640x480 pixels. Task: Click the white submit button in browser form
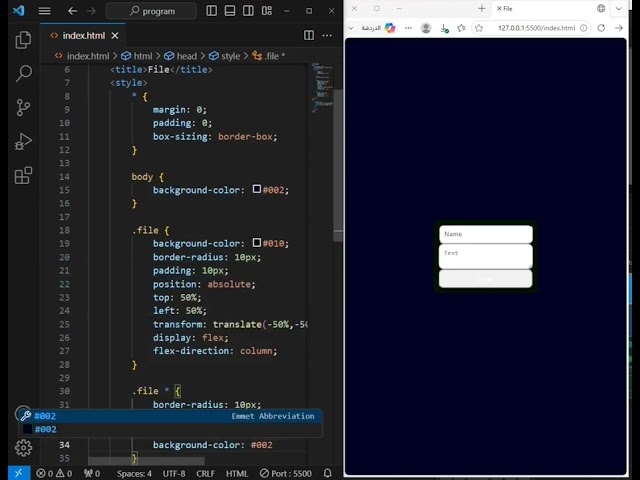pyautogui.click(x=486, y=279)
